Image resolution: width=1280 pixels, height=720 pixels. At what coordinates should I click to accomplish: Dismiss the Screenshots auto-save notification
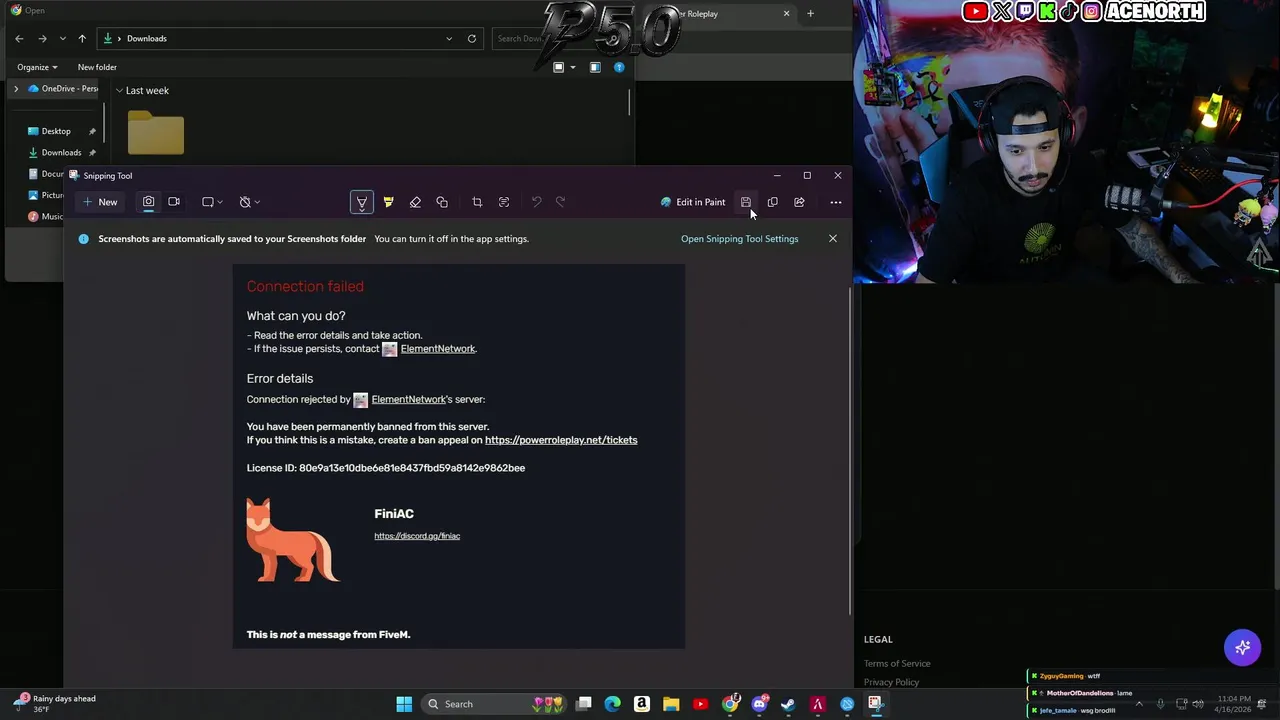[832, 239]
